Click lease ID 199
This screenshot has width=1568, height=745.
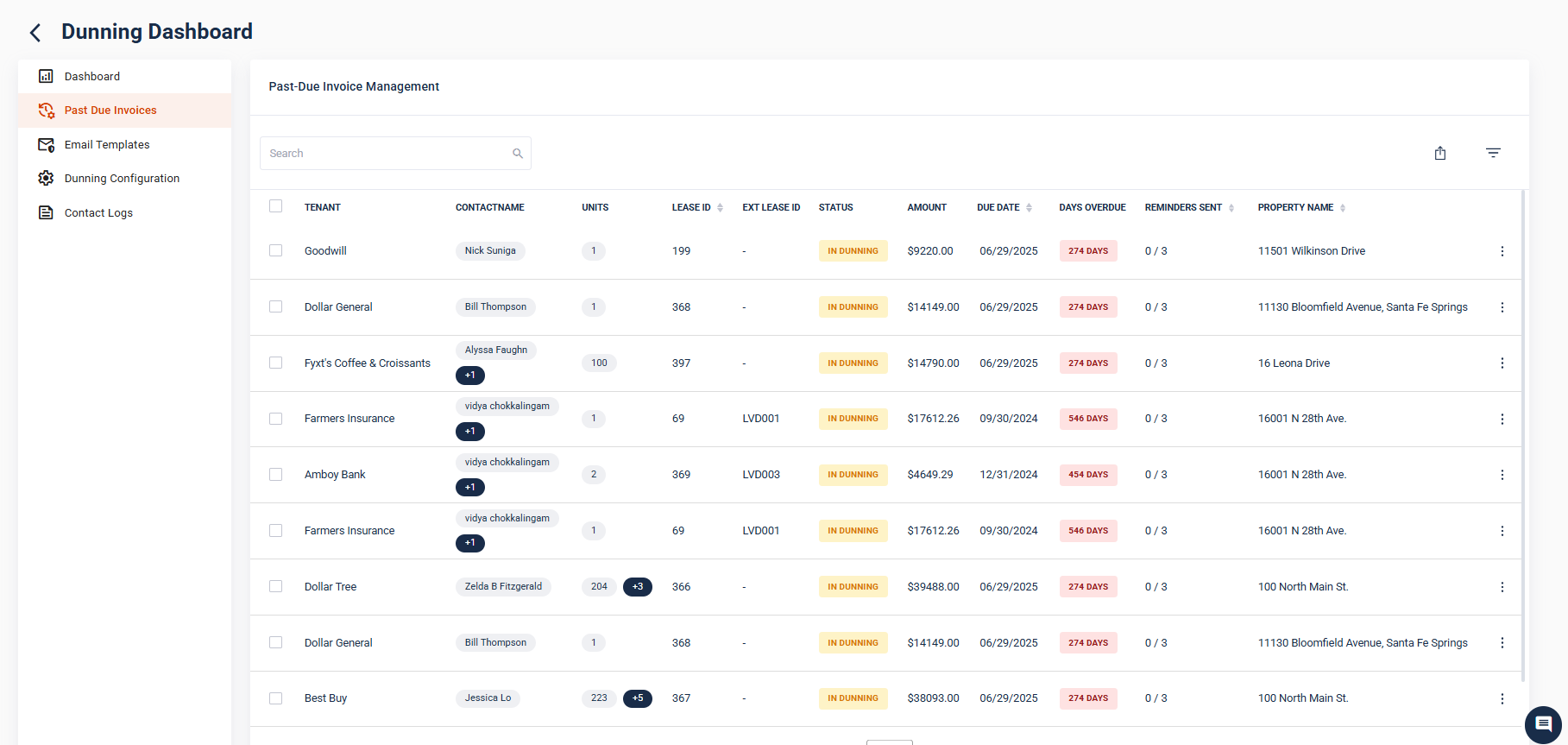[681, 251]
